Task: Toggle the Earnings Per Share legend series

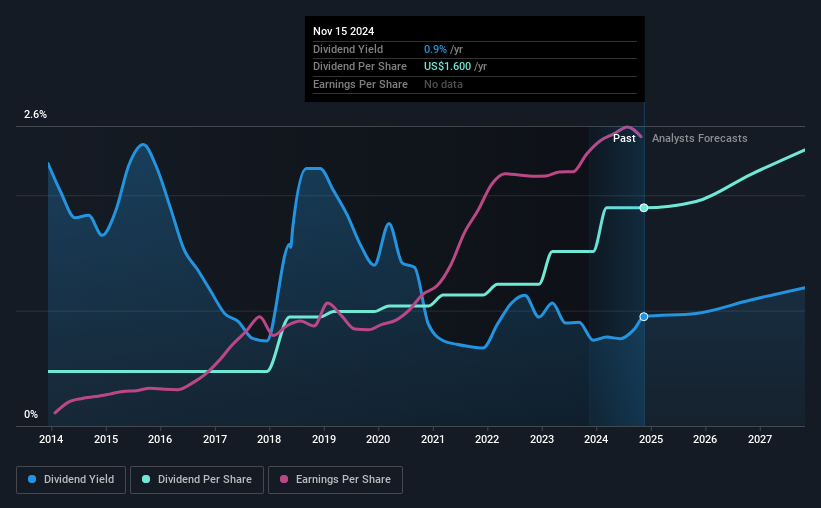Action: click(x=335, y=480)
